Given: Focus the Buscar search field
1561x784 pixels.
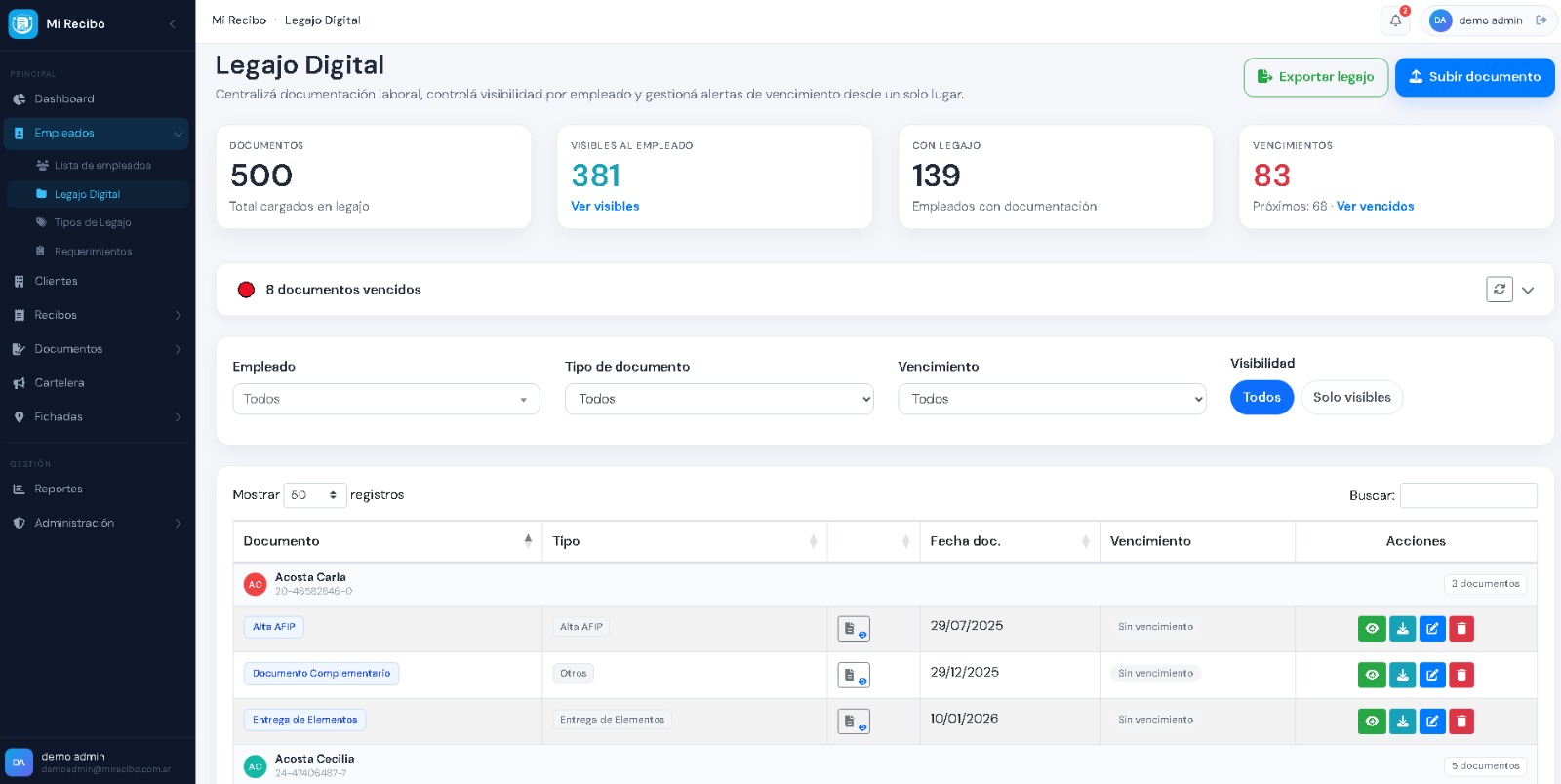Looking at the screenshot, I should 1468,495.
